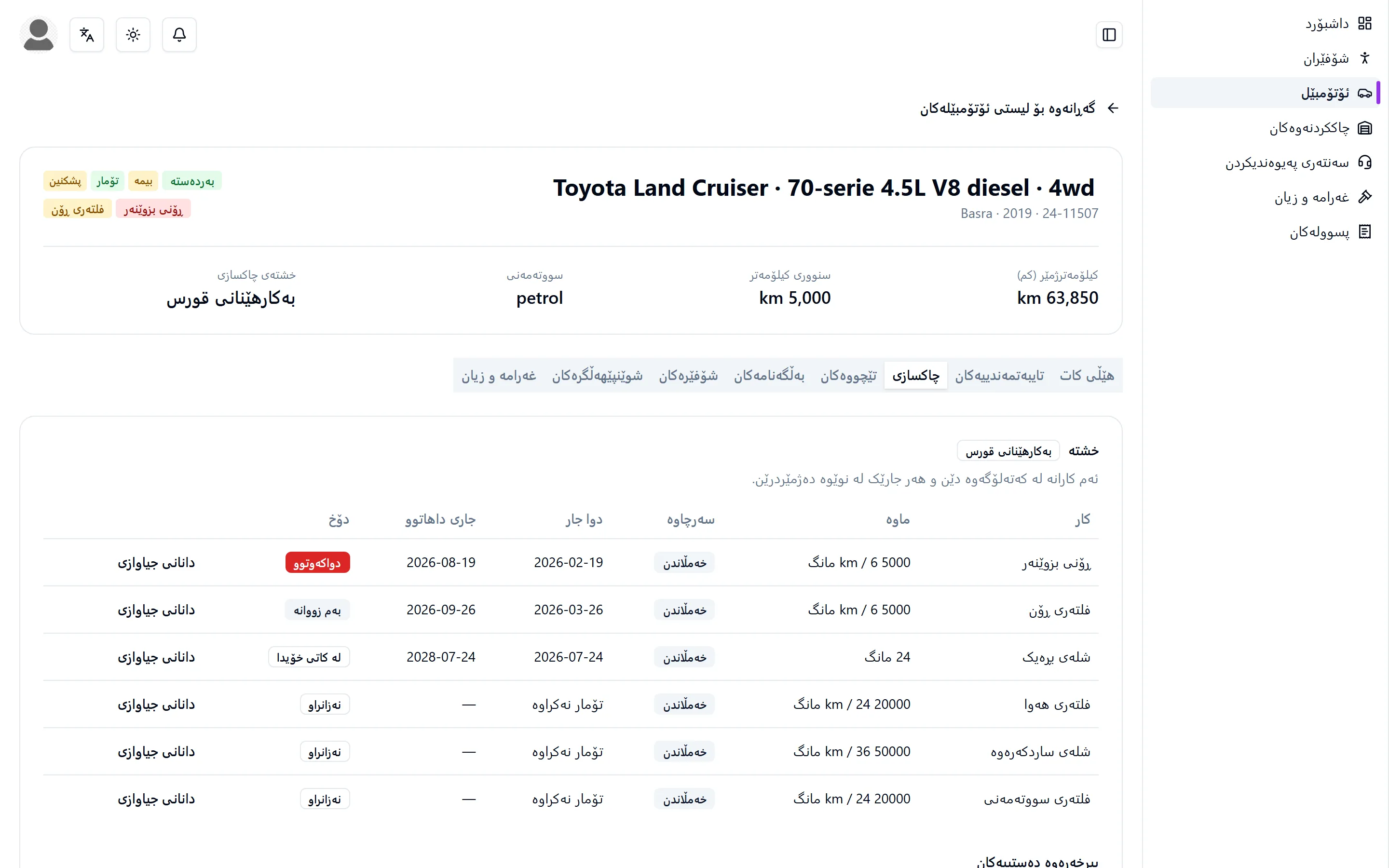
Task: Click the فلتەری ڕۆن header badge
Action: tap(78, 209)
